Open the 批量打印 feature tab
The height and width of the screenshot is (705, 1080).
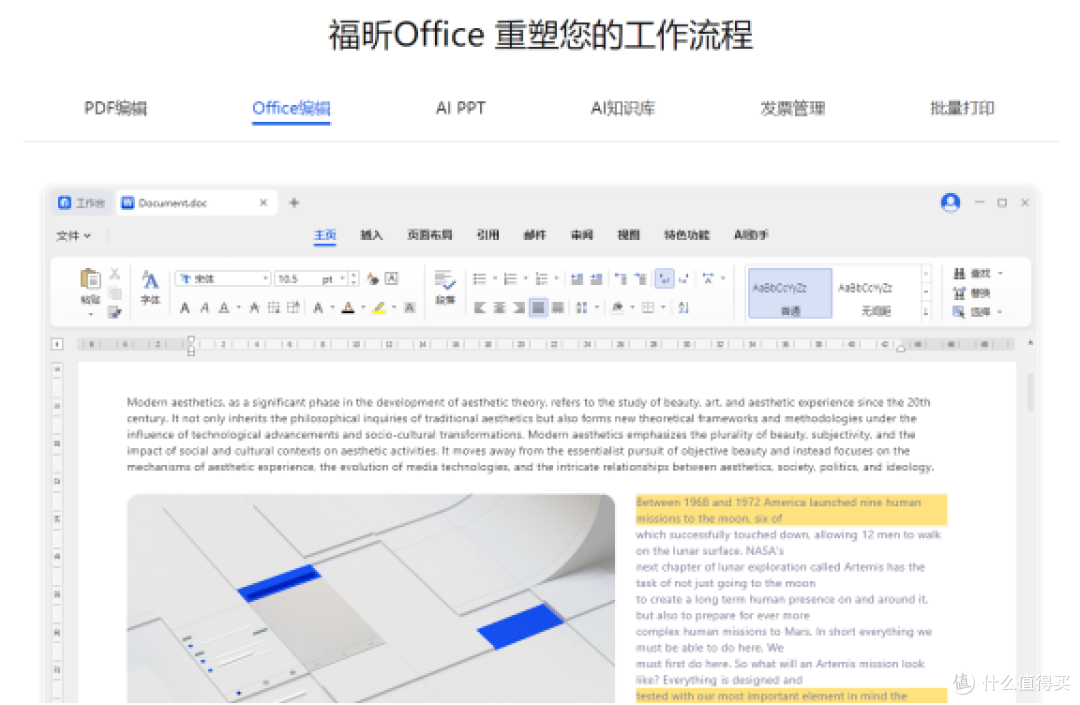(962, 108)
